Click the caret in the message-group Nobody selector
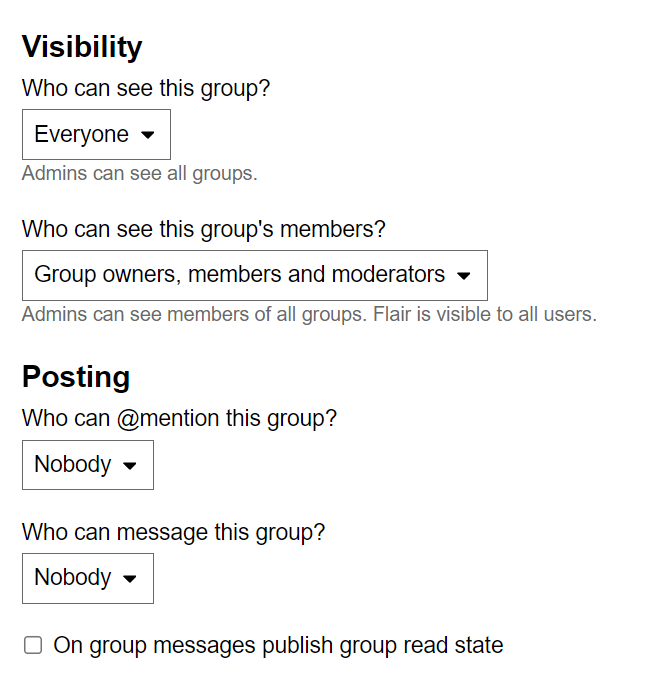The height and width of the screenshot is (675, 645). click(129, 579)
